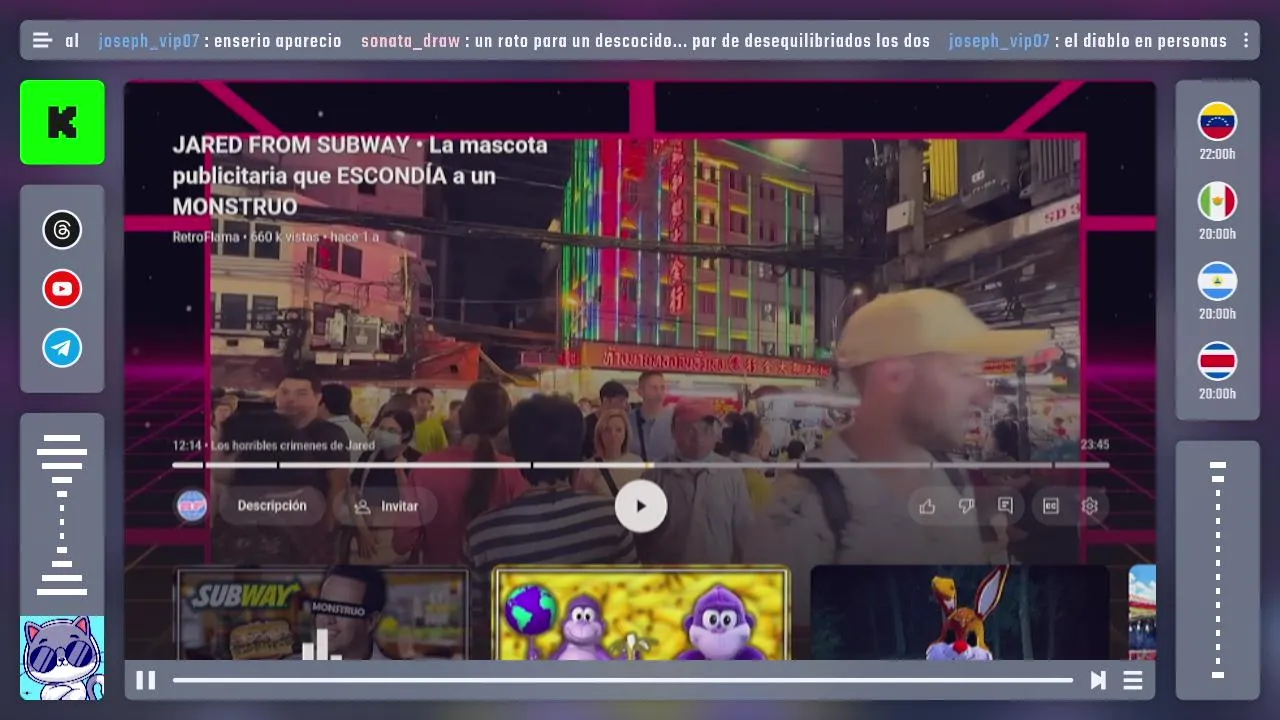Open the Descripción button
Screen dimensions: 1280x720
point(272,506)
